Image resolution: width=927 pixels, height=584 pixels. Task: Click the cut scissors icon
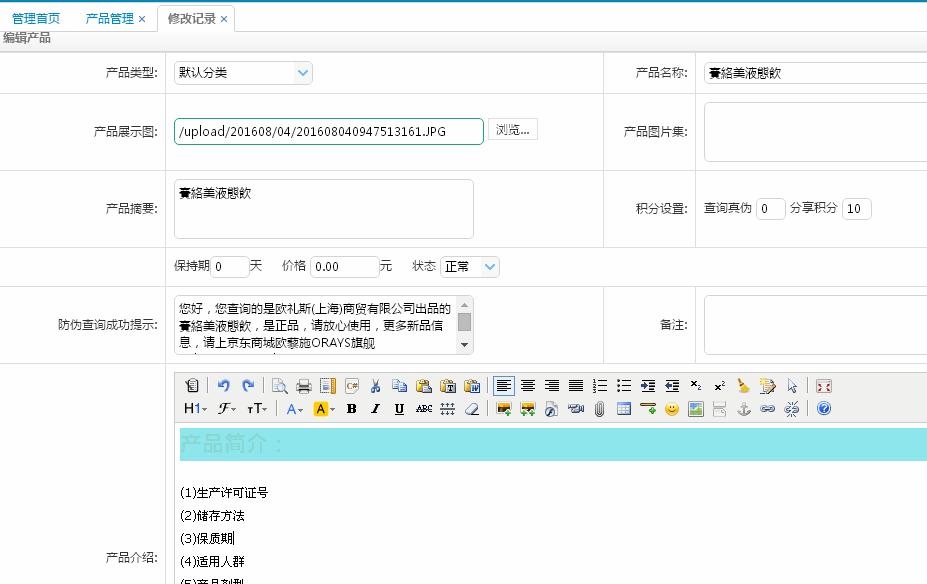click(x=375, y=386)
